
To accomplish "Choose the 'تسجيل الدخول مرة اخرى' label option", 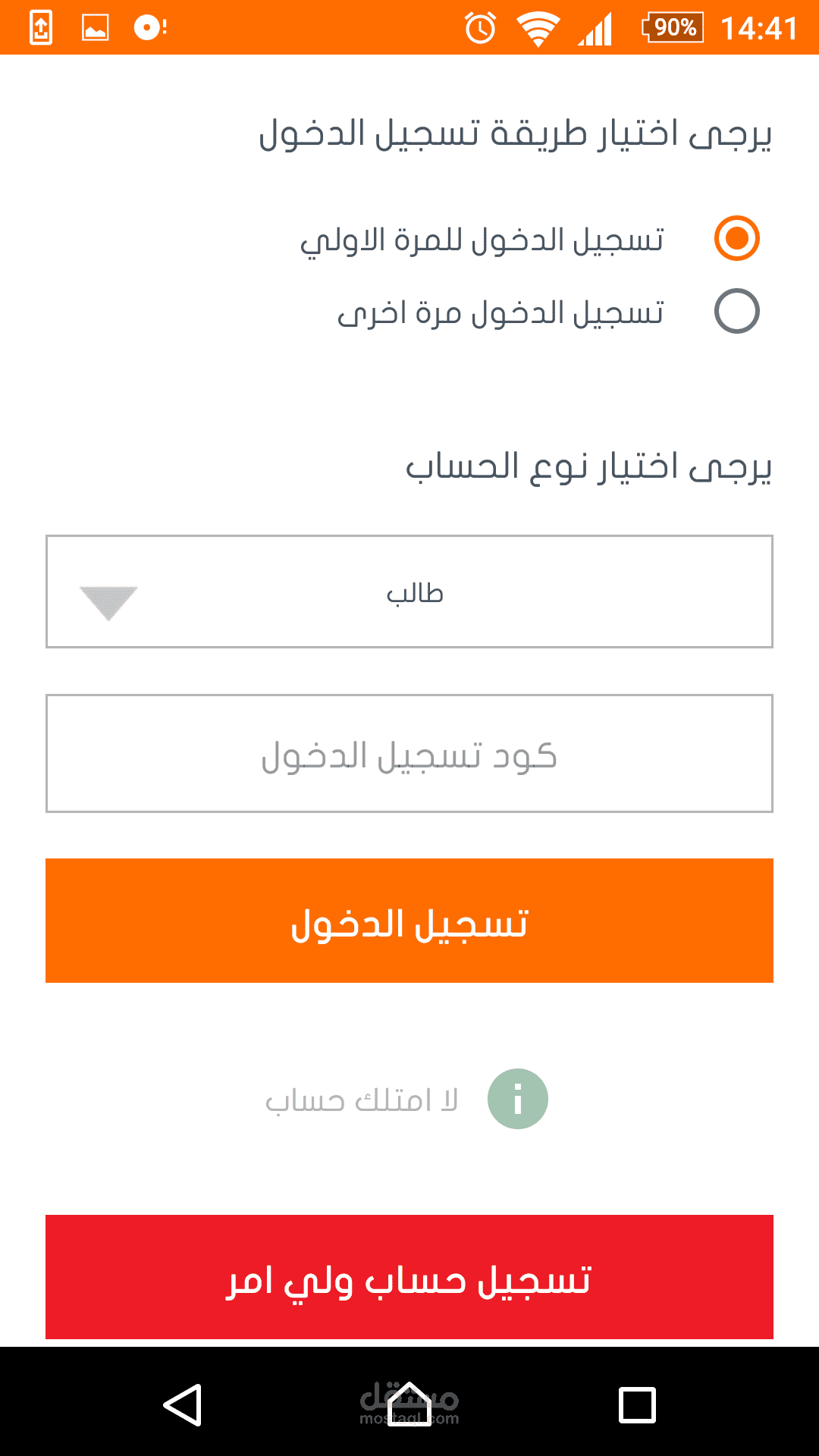I will click(x=500, y=312).
